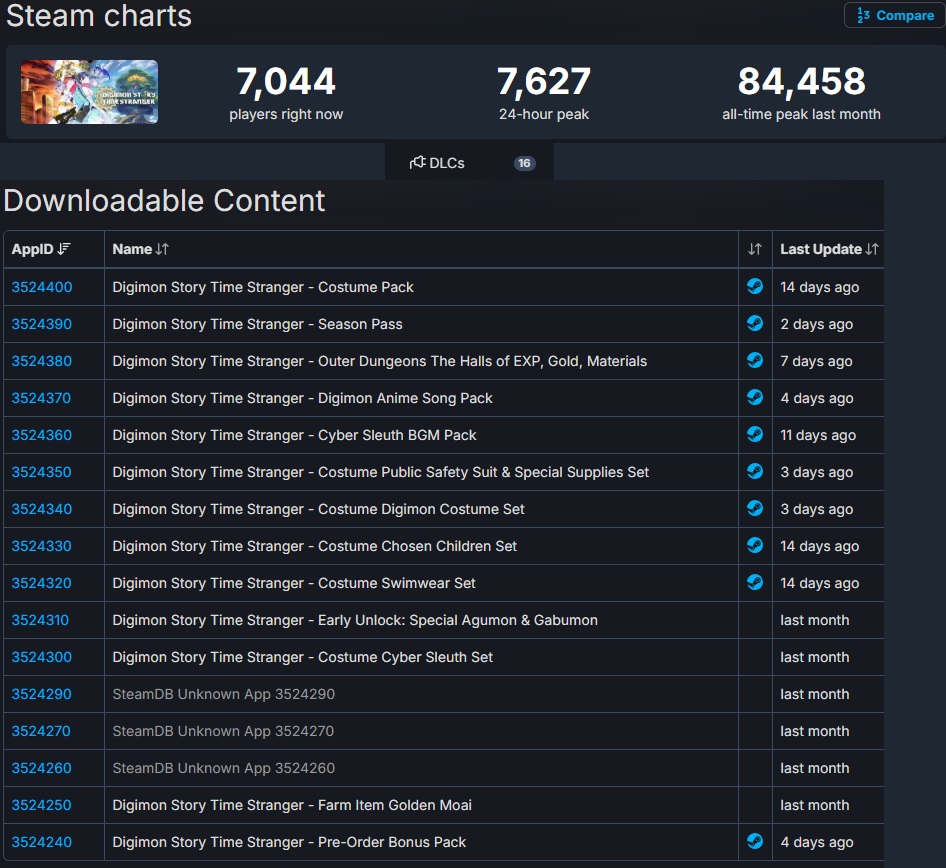Click Steam icon for Chosen Children Set
The height and width of the screenshot is (868, 946).
click(x=755, y=545)
